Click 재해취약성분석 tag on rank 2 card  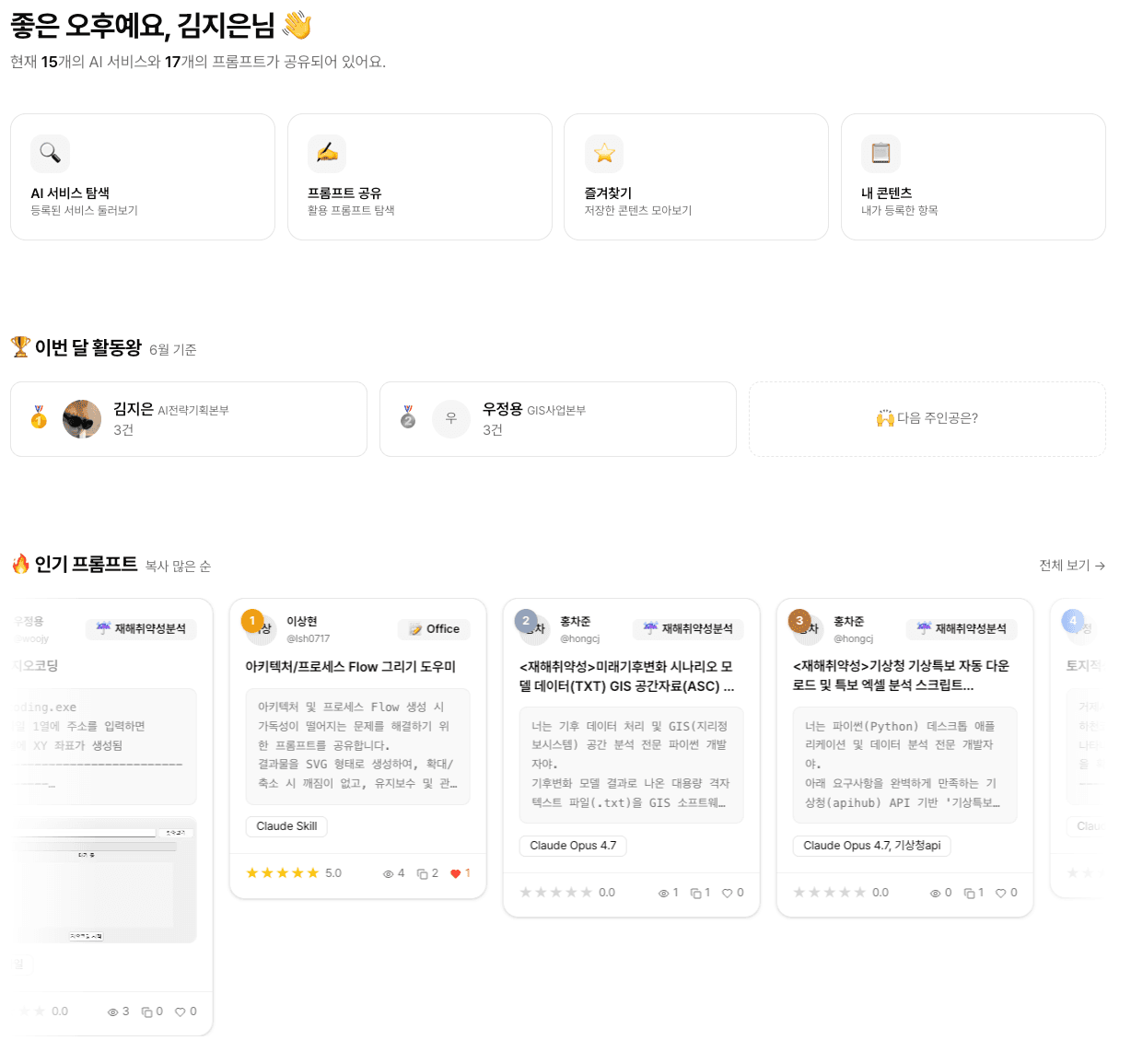coord(688,629)
